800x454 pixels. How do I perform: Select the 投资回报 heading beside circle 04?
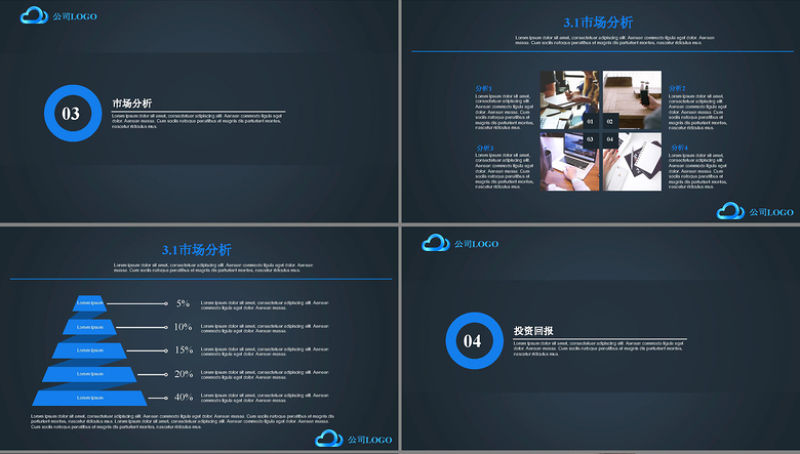tap(533, 331)
